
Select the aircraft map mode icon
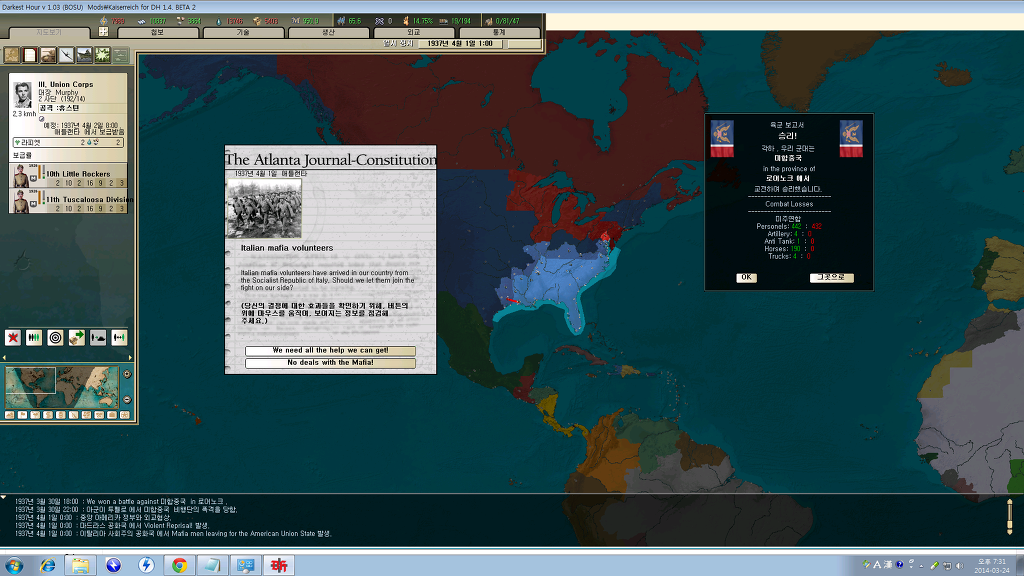67,55
